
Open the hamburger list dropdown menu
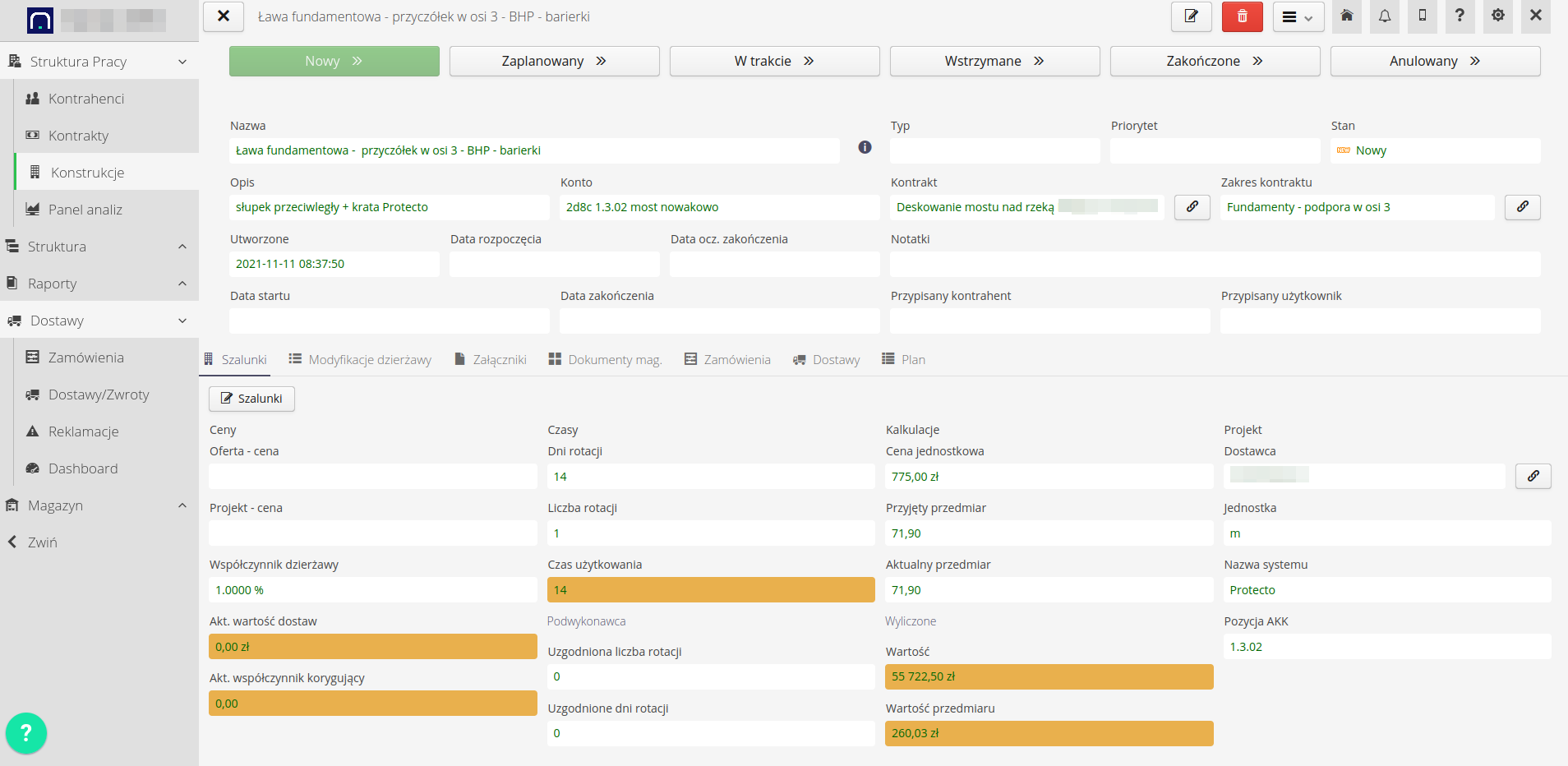click(1298, 16)
